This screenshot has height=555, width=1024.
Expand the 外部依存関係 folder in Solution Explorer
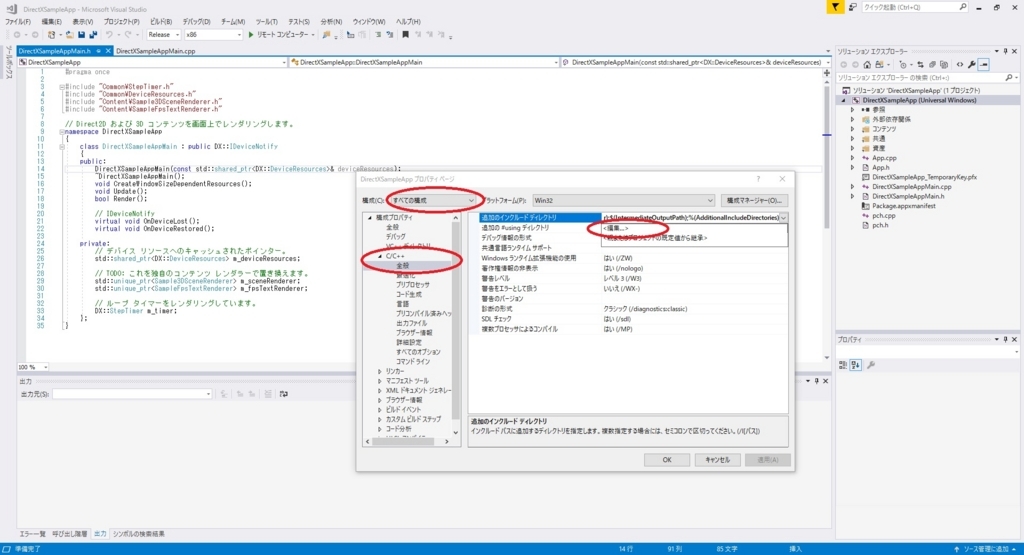[x=852, y=119]
